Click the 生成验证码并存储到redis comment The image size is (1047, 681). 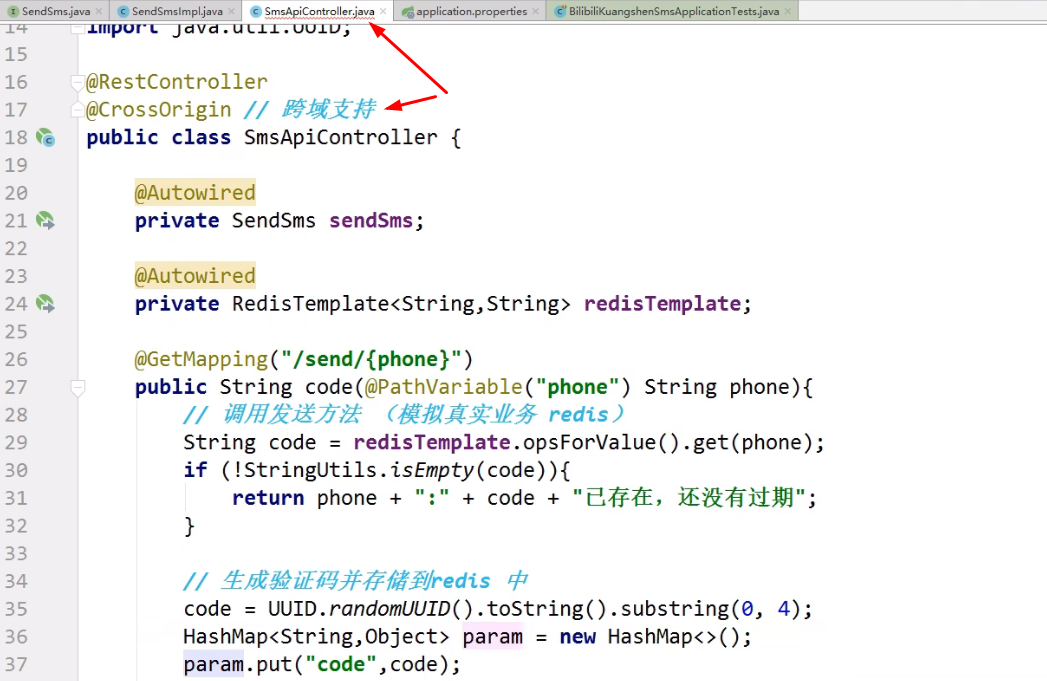[356, 581]
